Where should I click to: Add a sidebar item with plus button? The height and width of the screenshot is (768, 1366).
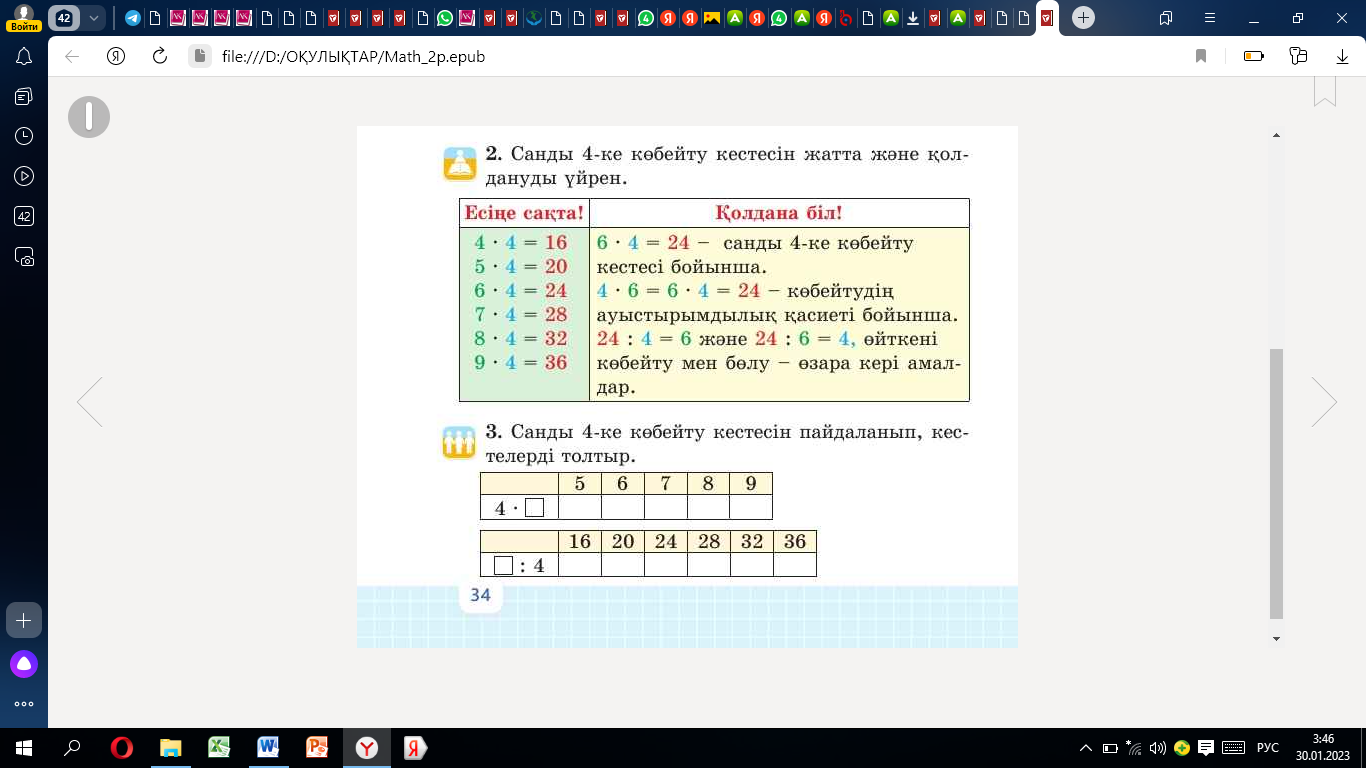point(24,620)
